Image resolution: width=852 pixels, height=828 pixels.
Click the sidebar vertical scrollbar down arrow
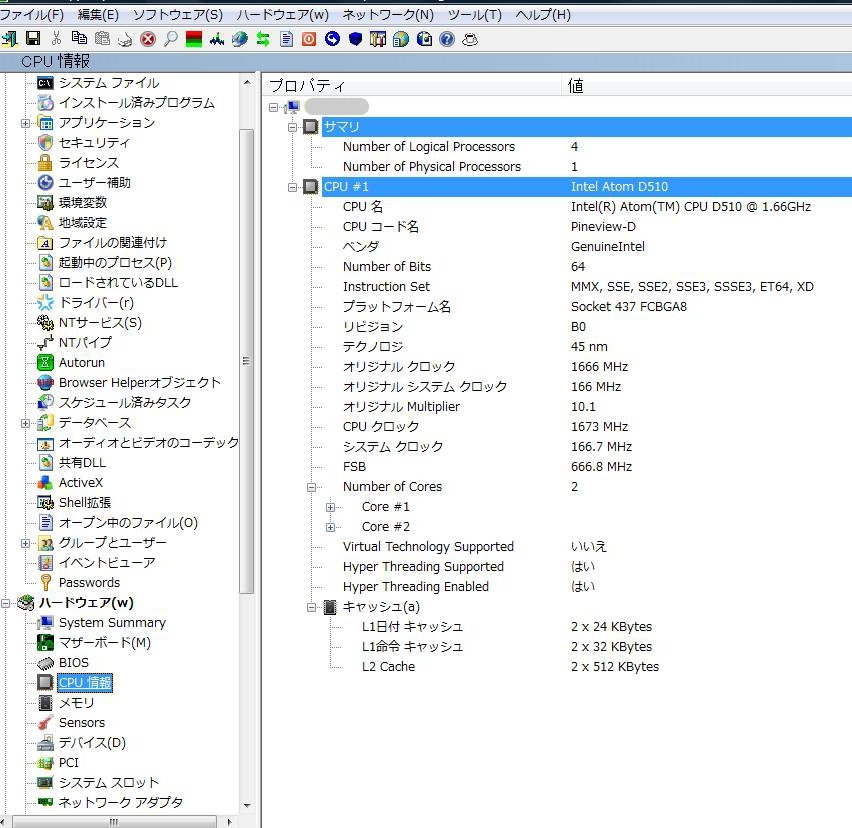247,803
